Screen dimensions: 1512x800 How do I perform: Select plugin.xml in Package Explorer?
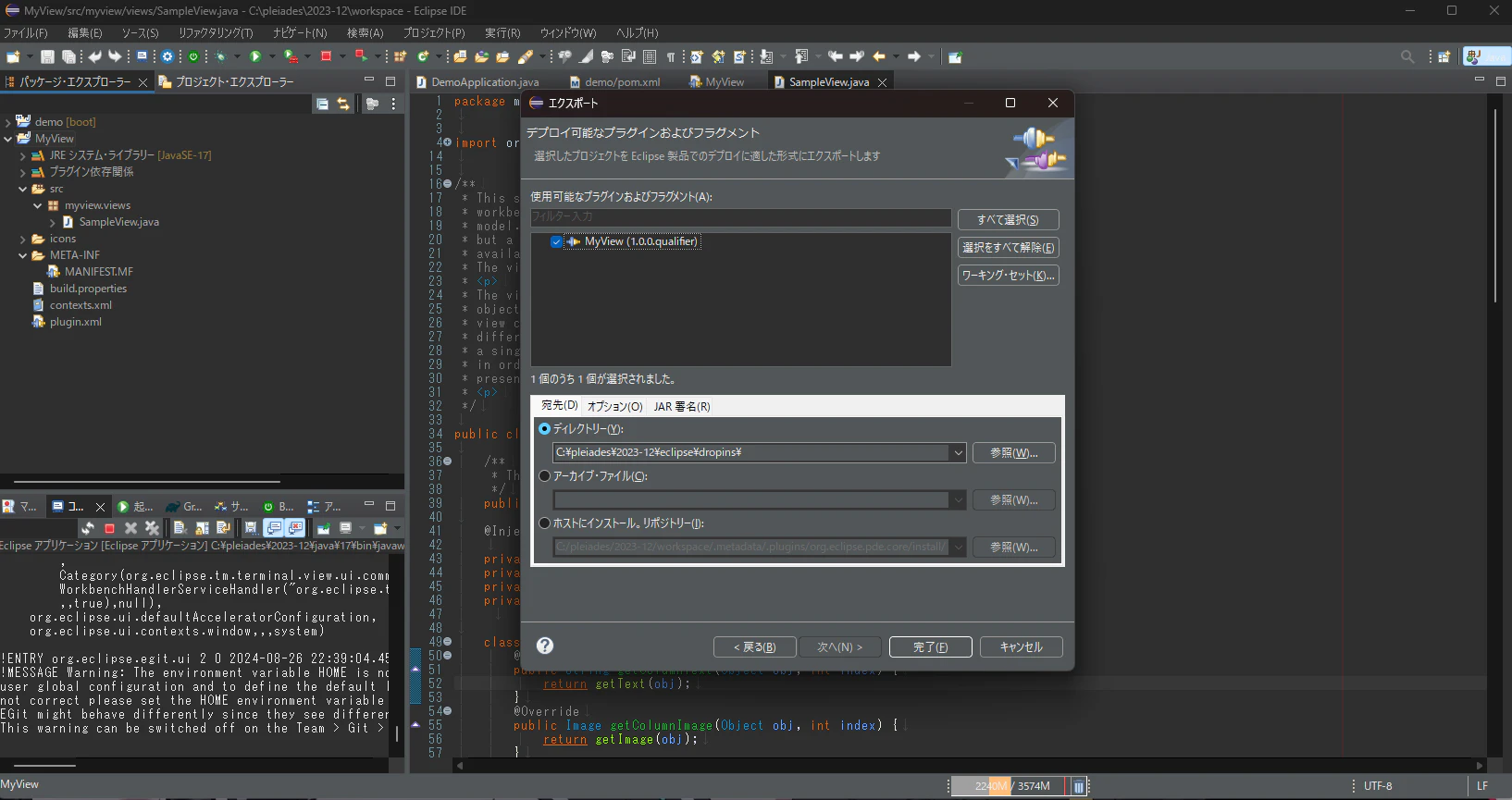tap(76, 322)
